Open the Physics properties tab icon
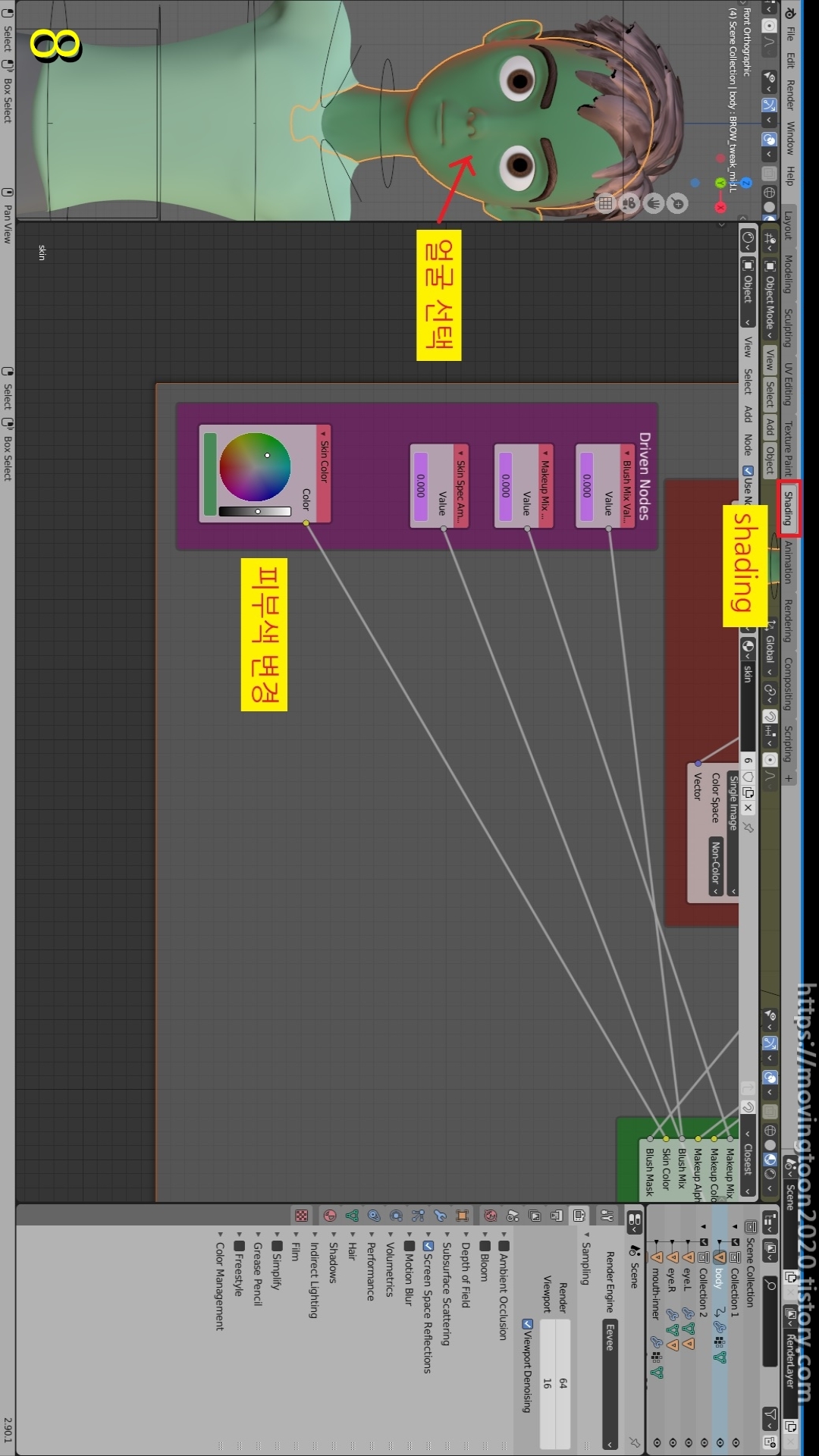Image resolution: width=819 pixels, height=1456 pixels. [396, 1216]
